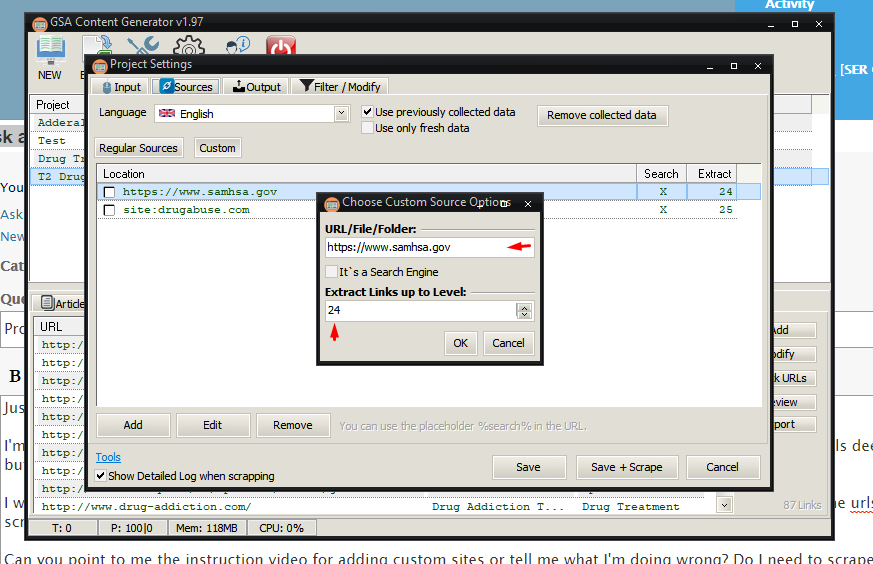Click the document export toolbar icon

(97, 46)
